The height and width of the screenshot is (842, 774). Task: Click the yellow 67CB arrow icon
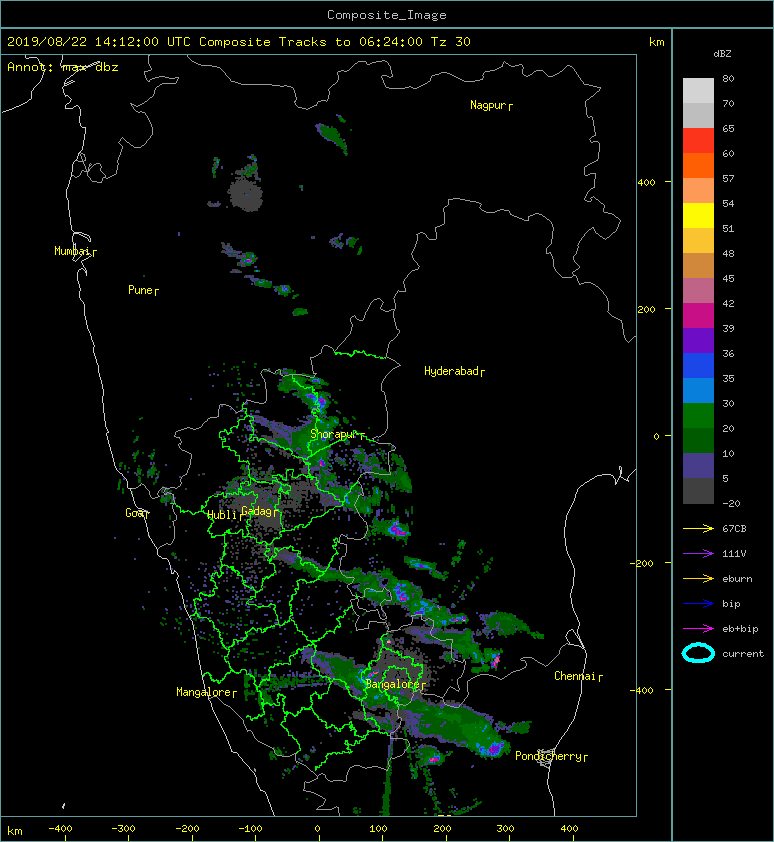(x=698, y=528)
